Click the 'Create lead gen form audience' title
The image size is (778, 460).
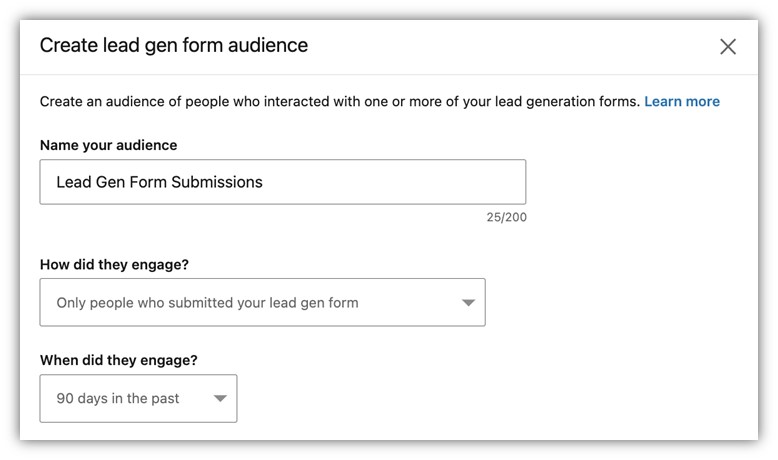pyautogui.click(x=173, y=45)
